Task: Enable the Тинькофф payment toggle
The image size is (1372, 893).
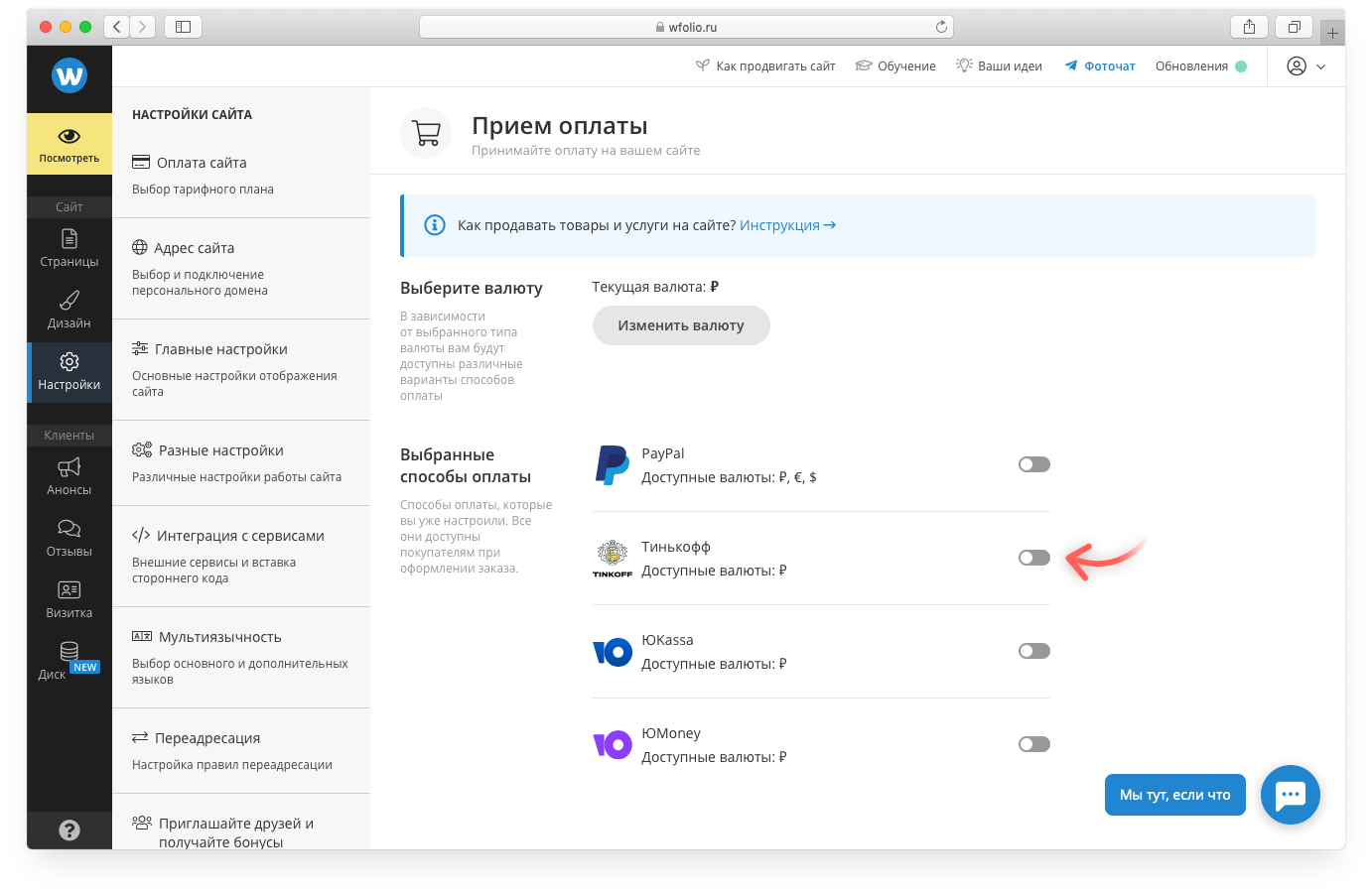Action: (1034, 558)
